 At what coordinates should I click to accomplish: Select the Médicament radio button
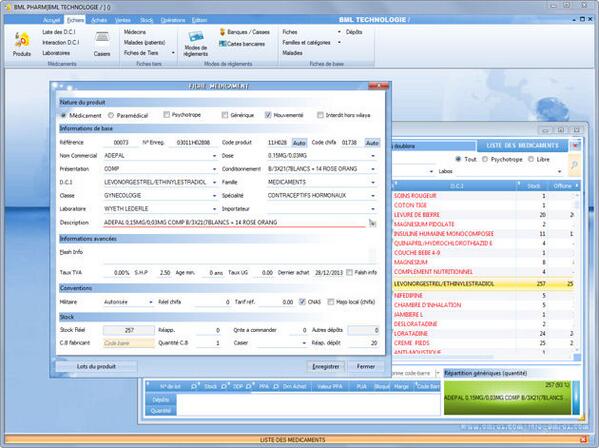(63, 115)
